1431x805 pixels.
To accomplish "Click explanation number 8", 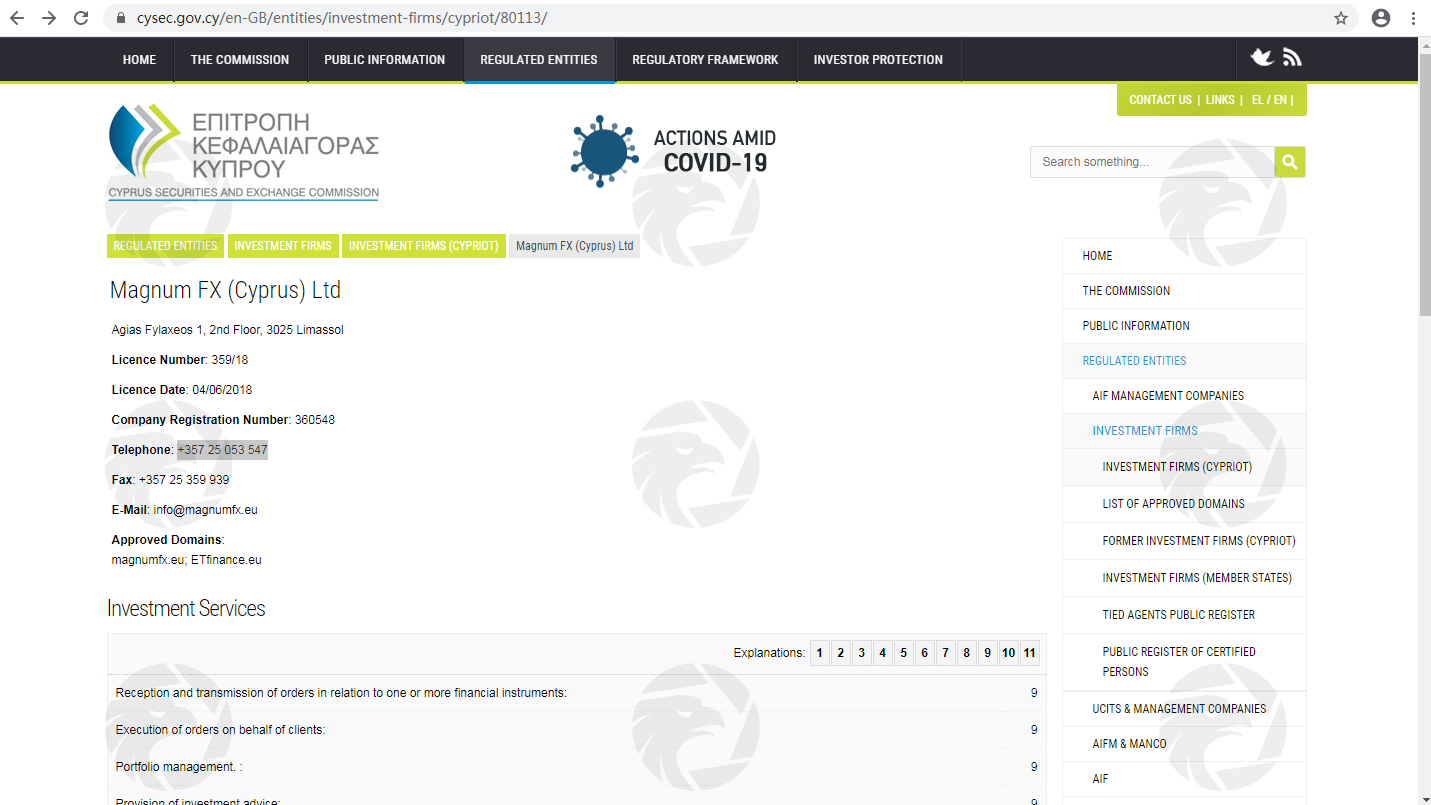I will (967, 653).
